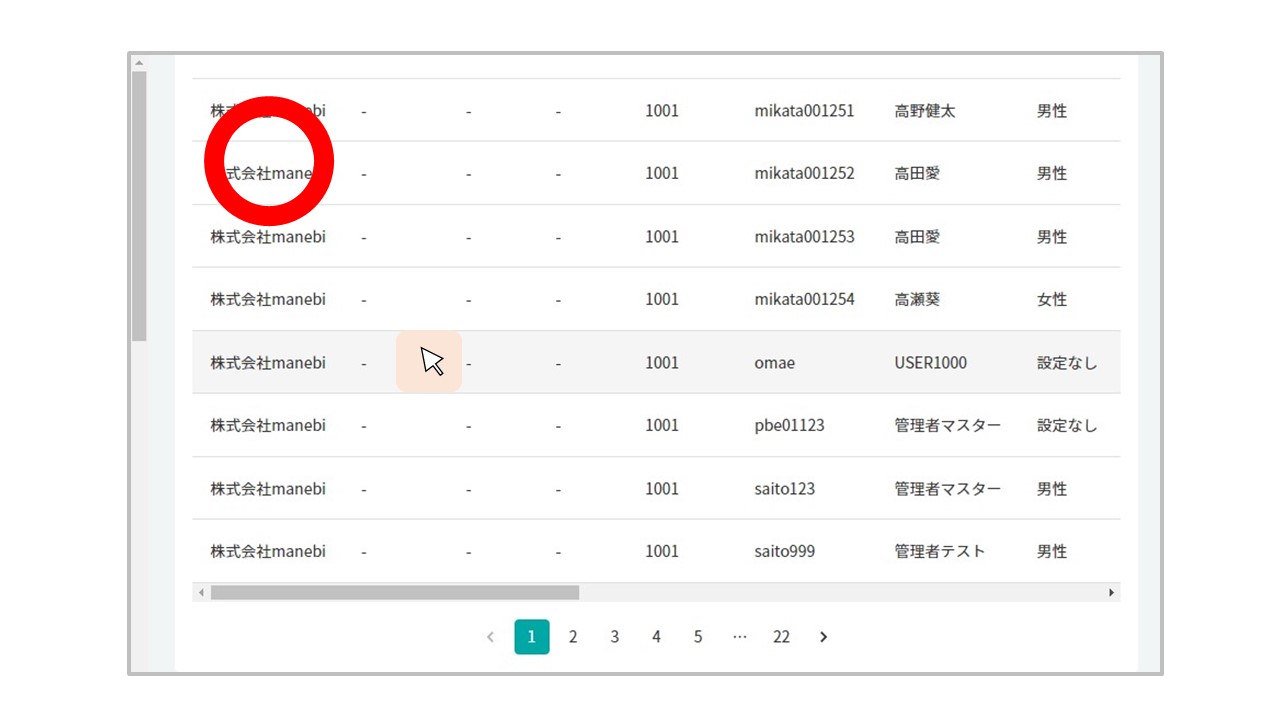Open page 4 in pagination
This screenshot has height=720, width=1280.
(656, 637)
